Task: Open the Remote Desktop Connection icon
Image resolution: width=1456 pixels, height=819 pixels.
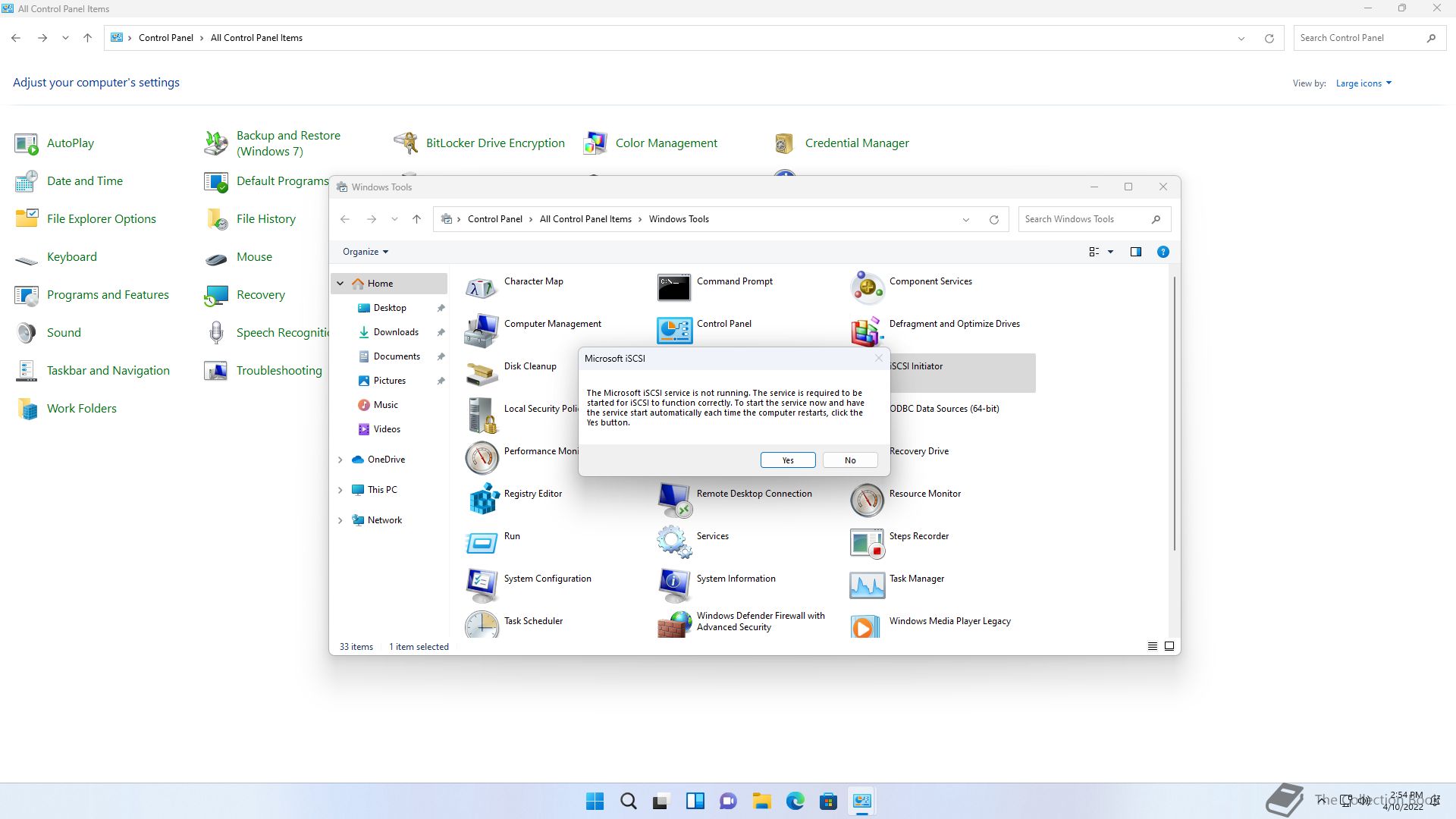Action: pos(674,500)
